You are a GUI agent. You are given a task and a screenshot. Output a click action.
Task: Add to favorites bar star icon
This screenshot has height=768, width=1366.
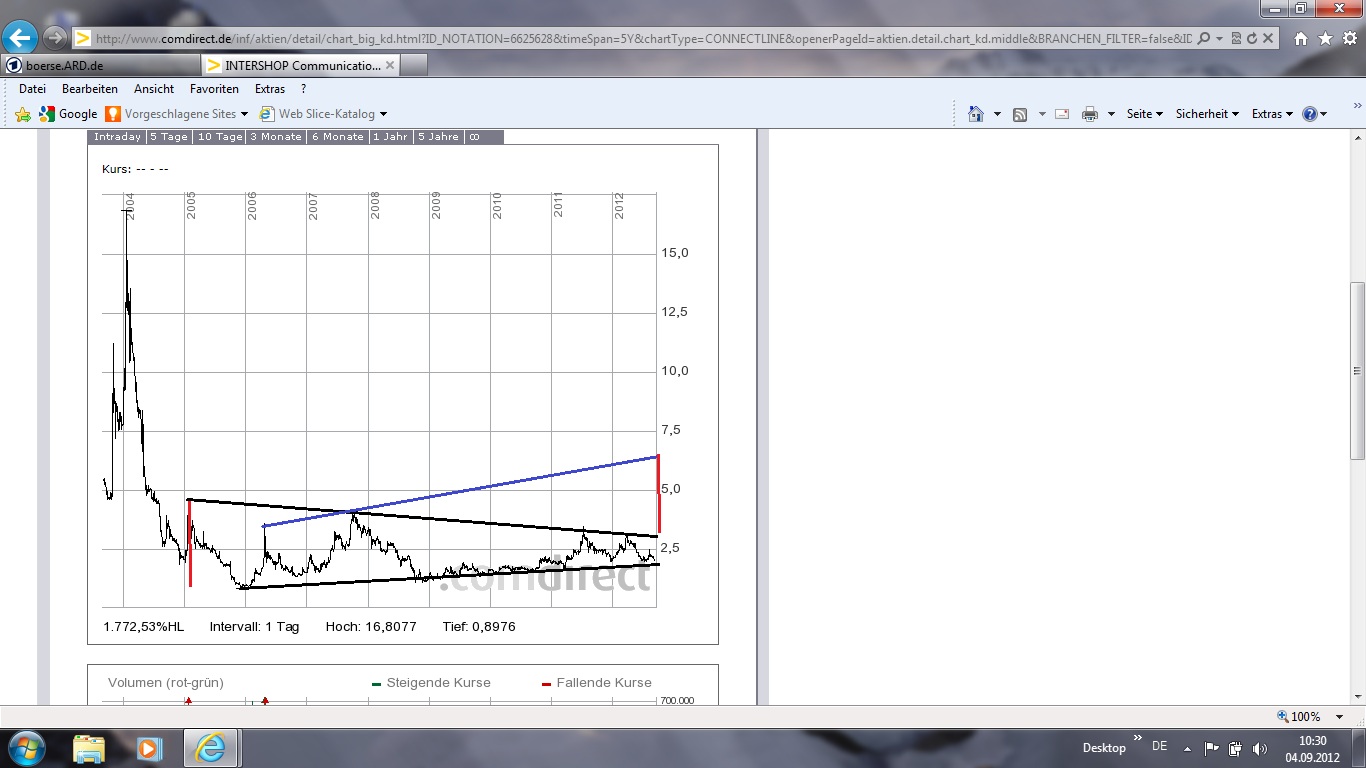(23, 114)
